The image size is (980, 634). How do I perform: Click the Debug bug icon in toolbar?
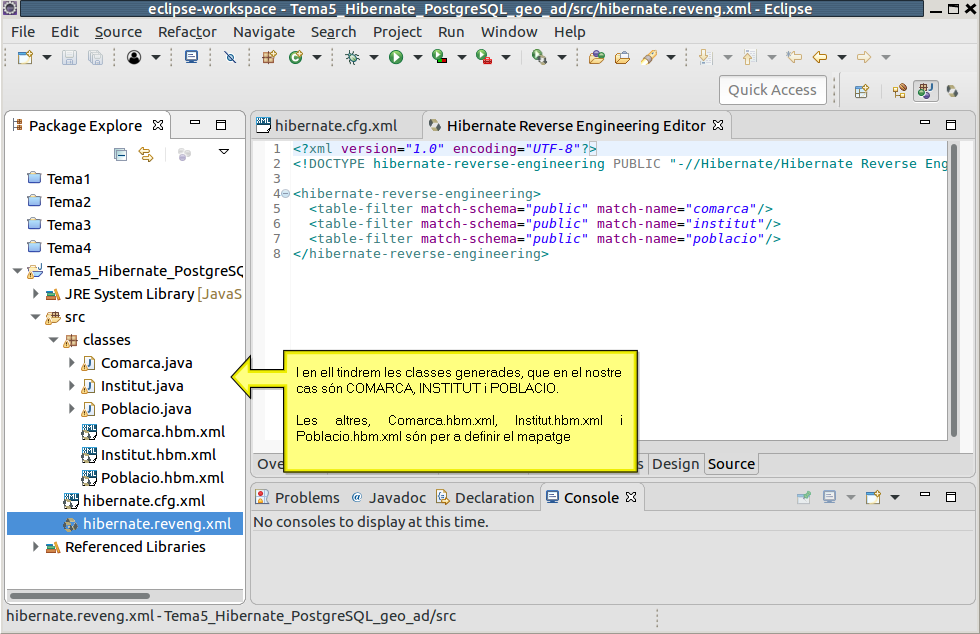click(352, 58)
